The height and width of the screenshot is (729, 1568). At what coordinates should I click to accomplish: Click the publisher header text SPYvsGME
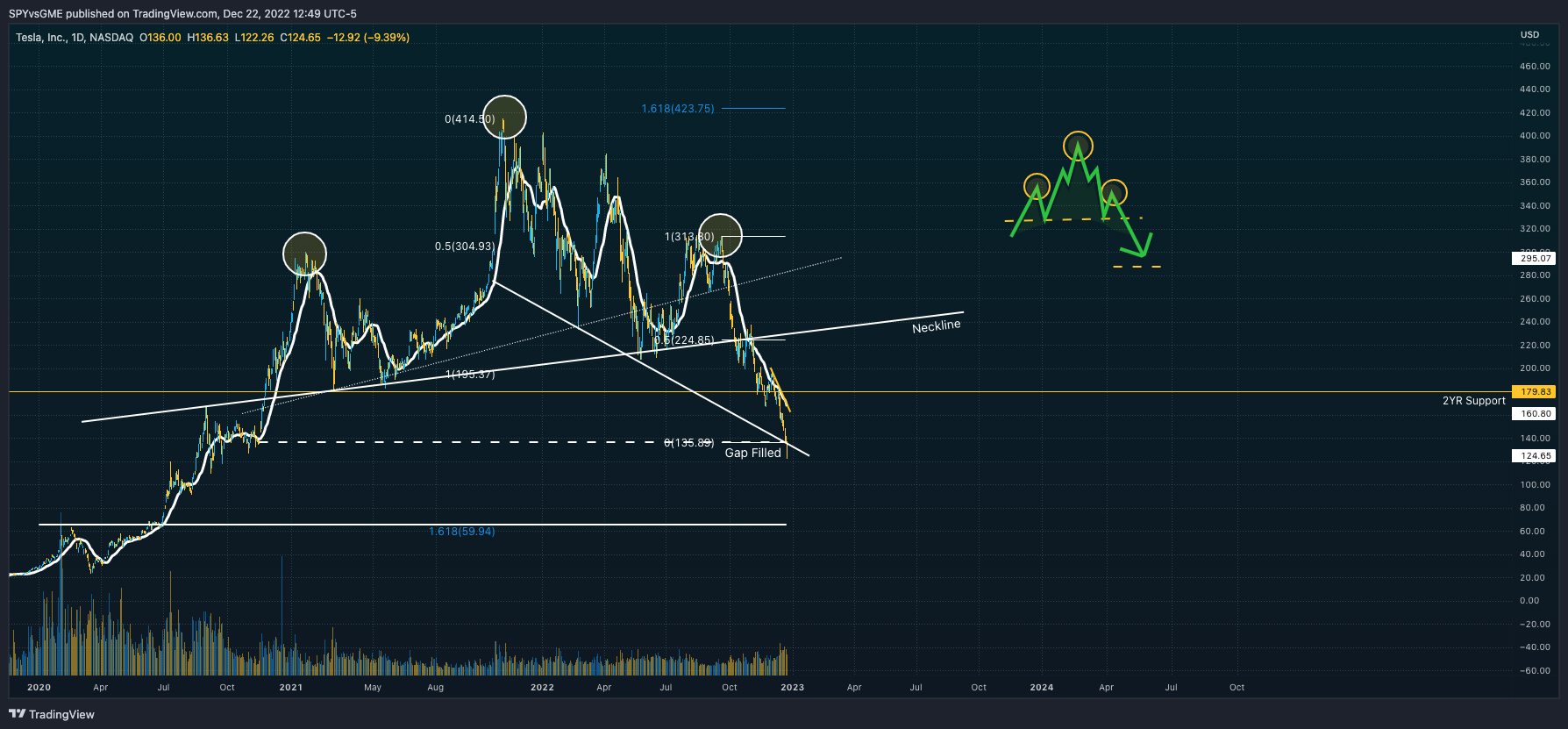pyautogui.click(x=37, y=14)
